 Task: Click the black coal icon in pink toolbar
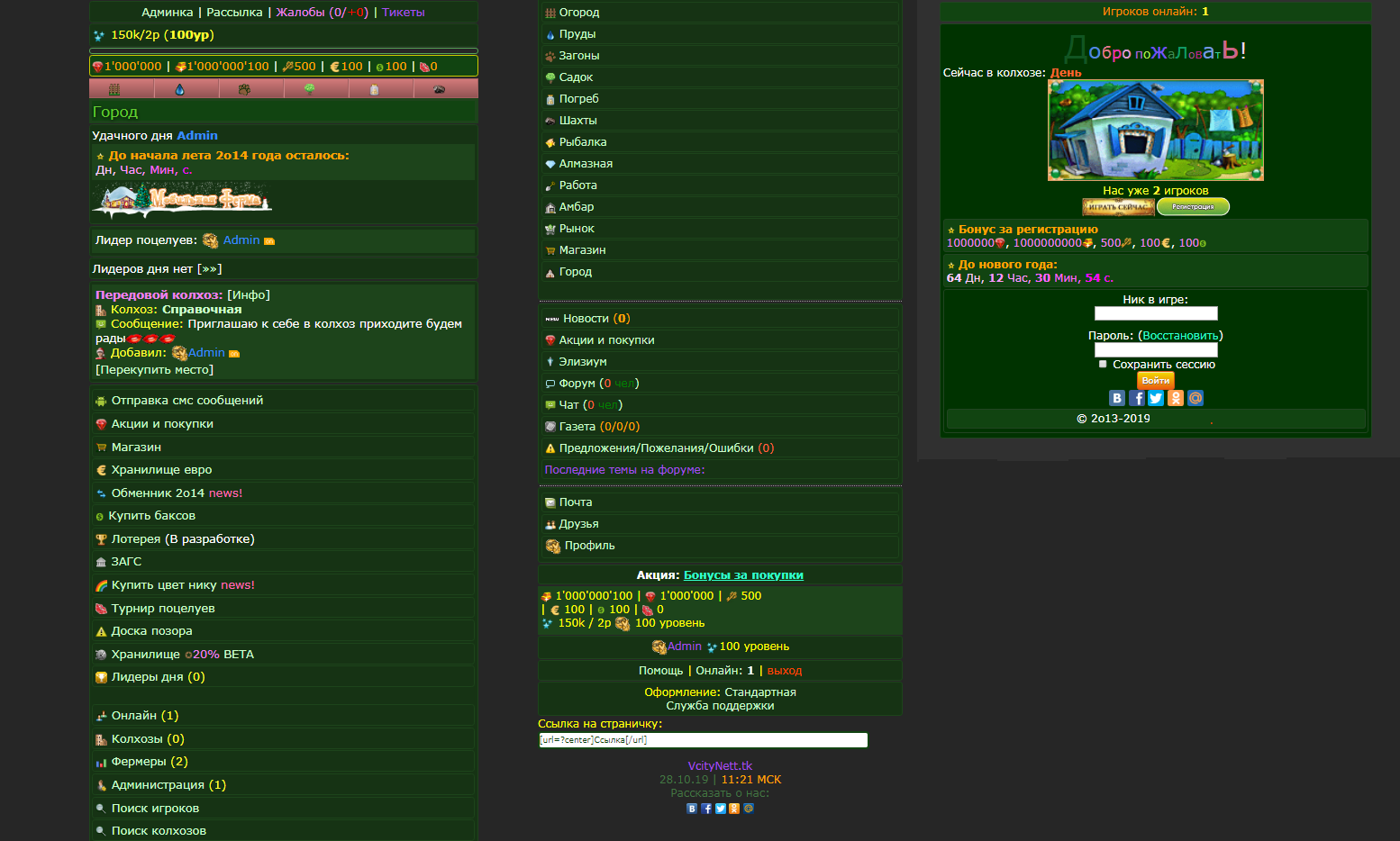(439, 89)
